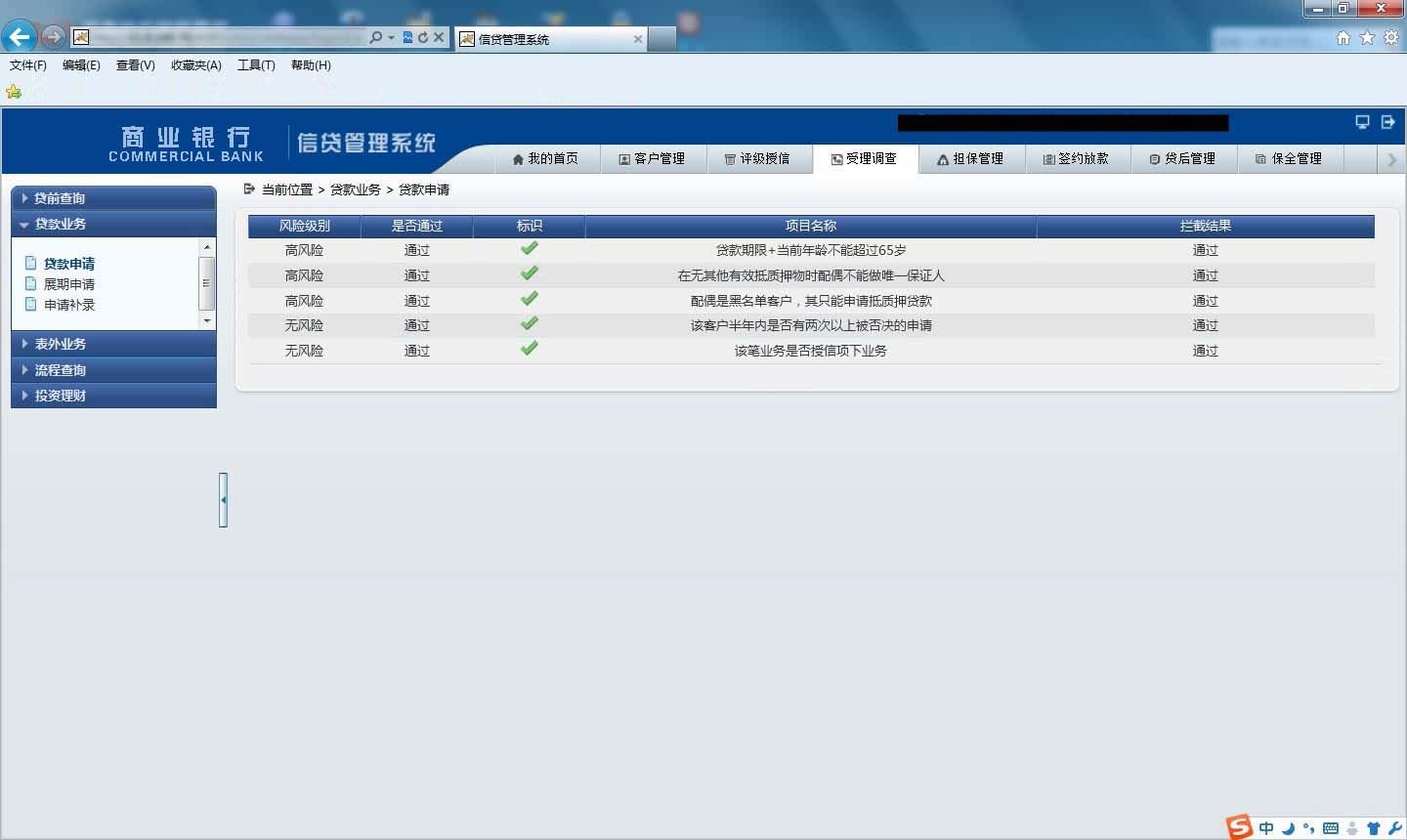1407x840 pixels.
Task: Click the check mark in the 授信项下业务 row
Action: (530, 348)
